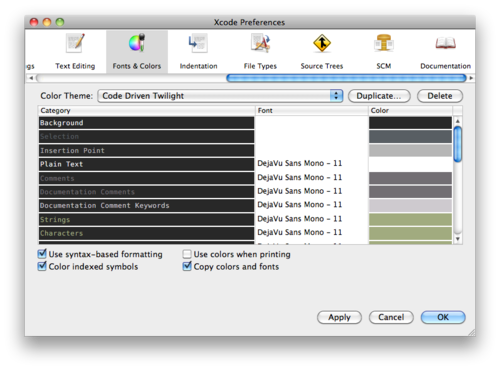Open the Documentation book icon
500x370 pixels.
[x=445, y=43]
